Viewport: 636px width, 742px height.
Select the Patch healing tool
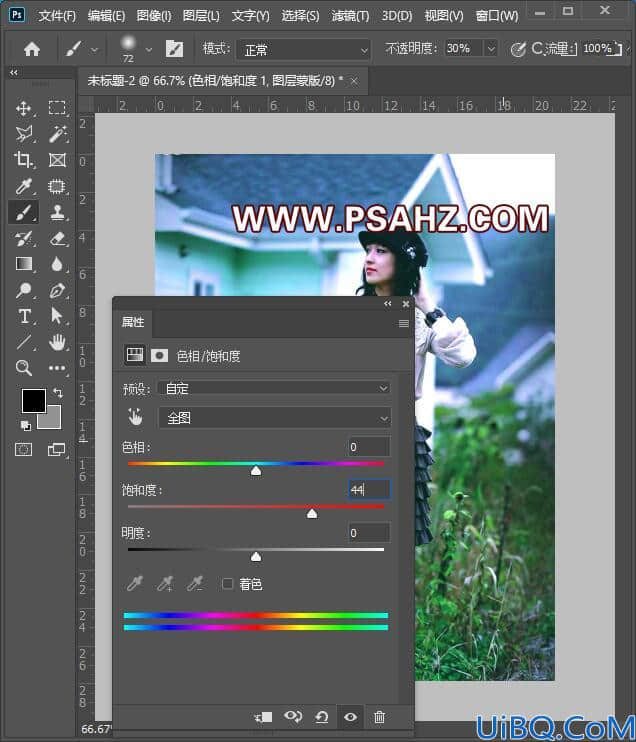[x=57, y=186]
